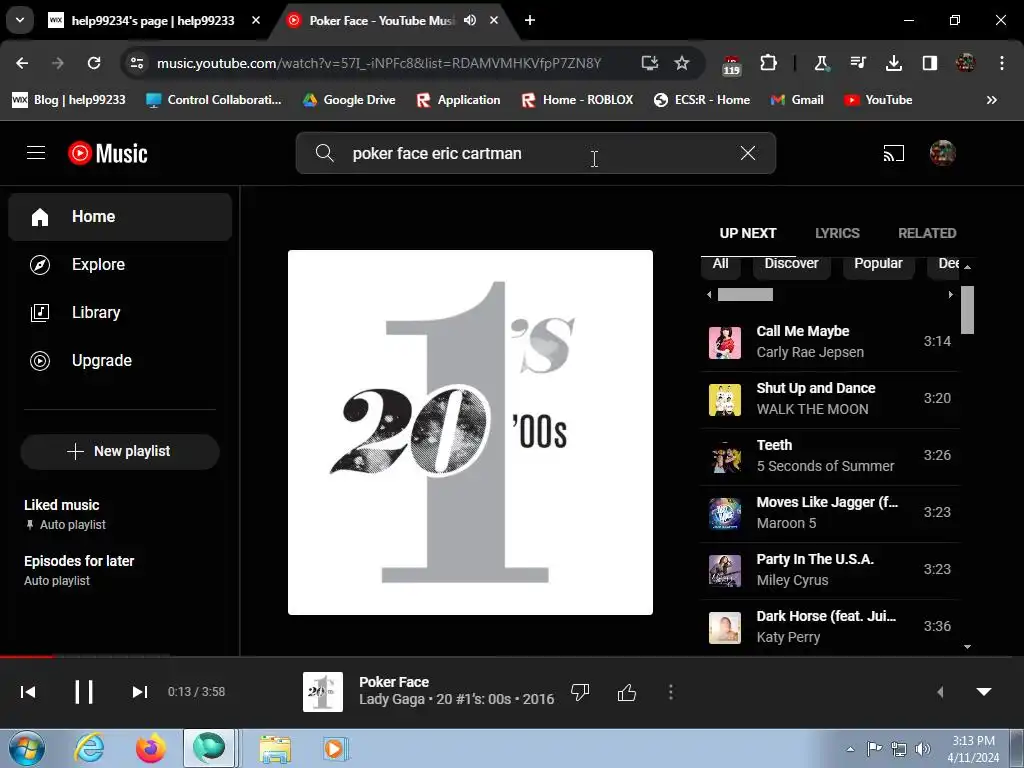The height and width of the screenshot is (768, 1024).
Task: Switch to the LYRICS tab
Action: [x=837, y=233]
